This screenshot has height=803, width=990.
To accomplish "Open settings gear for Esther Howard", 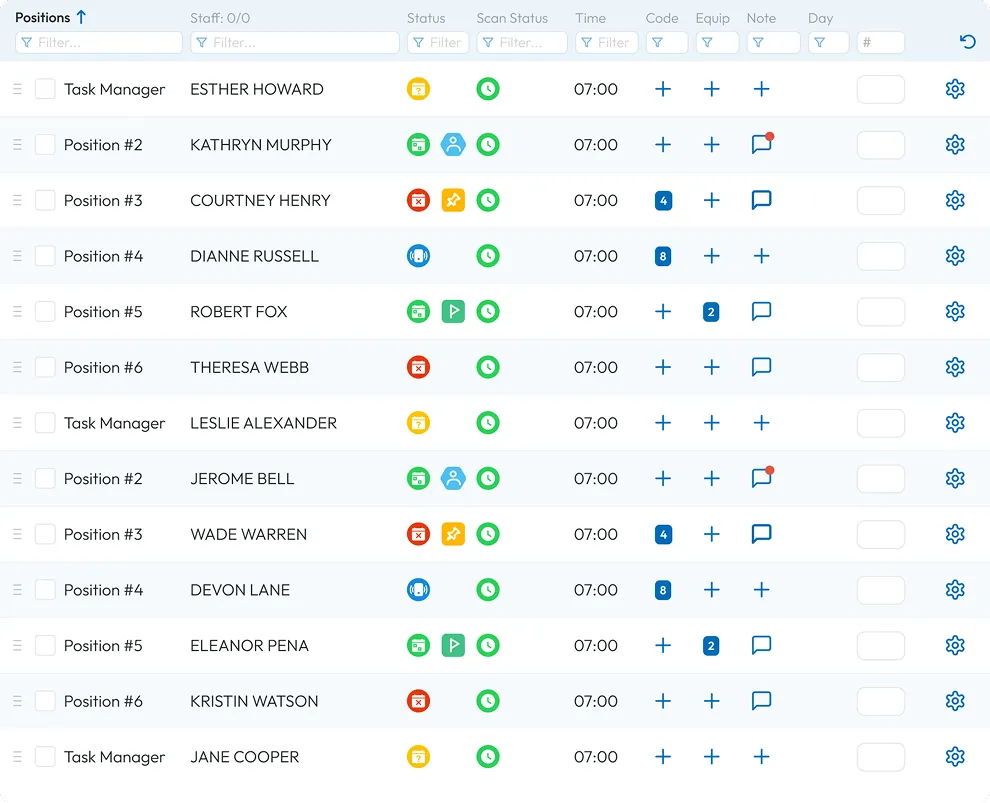I will [954, 89].
